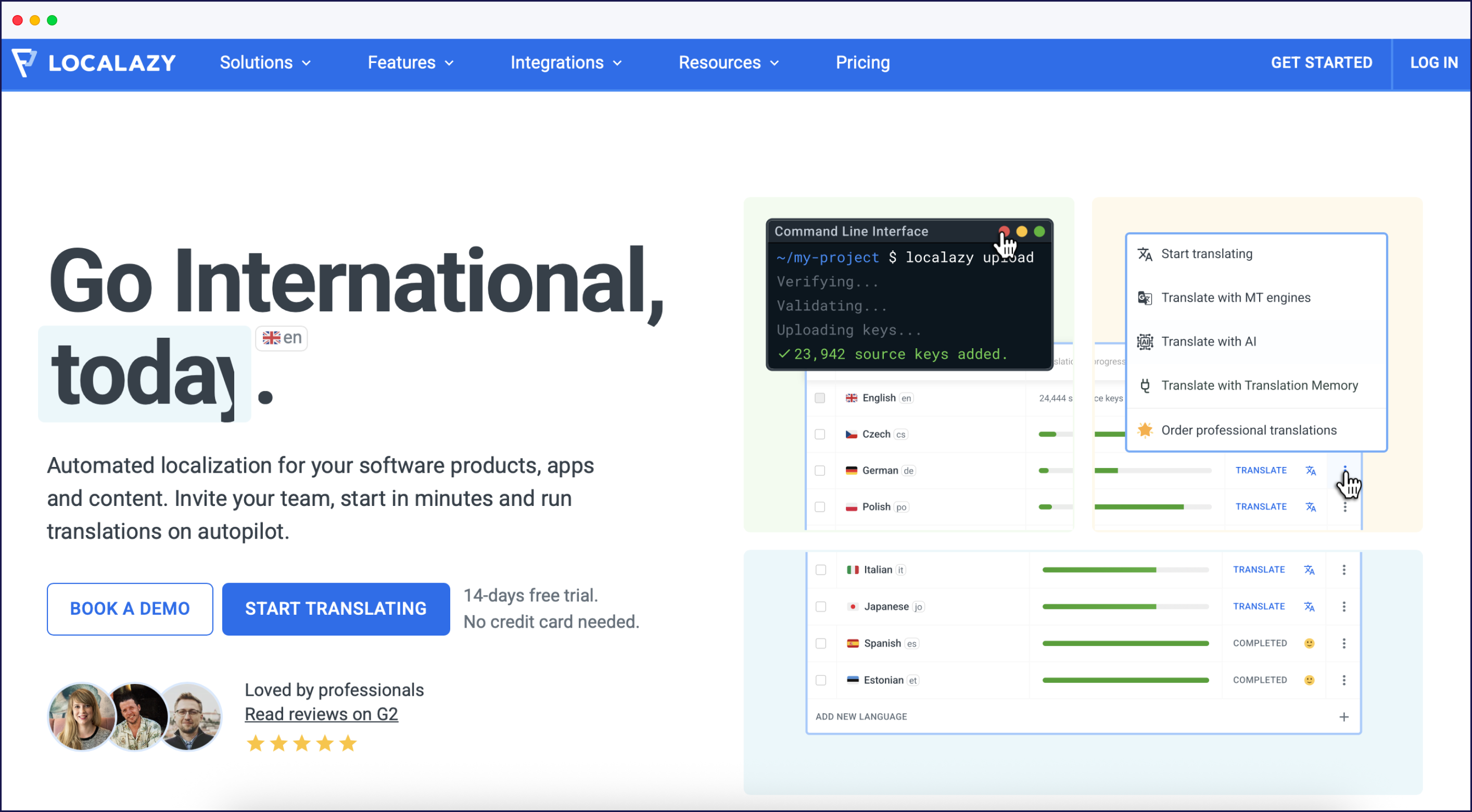Viewport: 1472px width, 812px height.
Task: Open the three-dot menu for Polish
Action: 1345,508
